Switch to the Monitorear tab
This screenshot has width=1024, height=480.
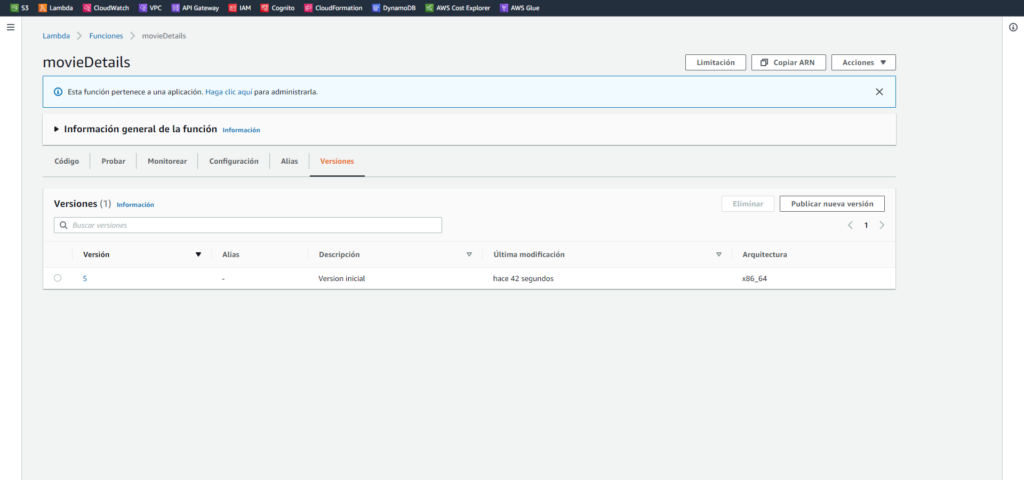pyautogui.click(x=167, y=161)
